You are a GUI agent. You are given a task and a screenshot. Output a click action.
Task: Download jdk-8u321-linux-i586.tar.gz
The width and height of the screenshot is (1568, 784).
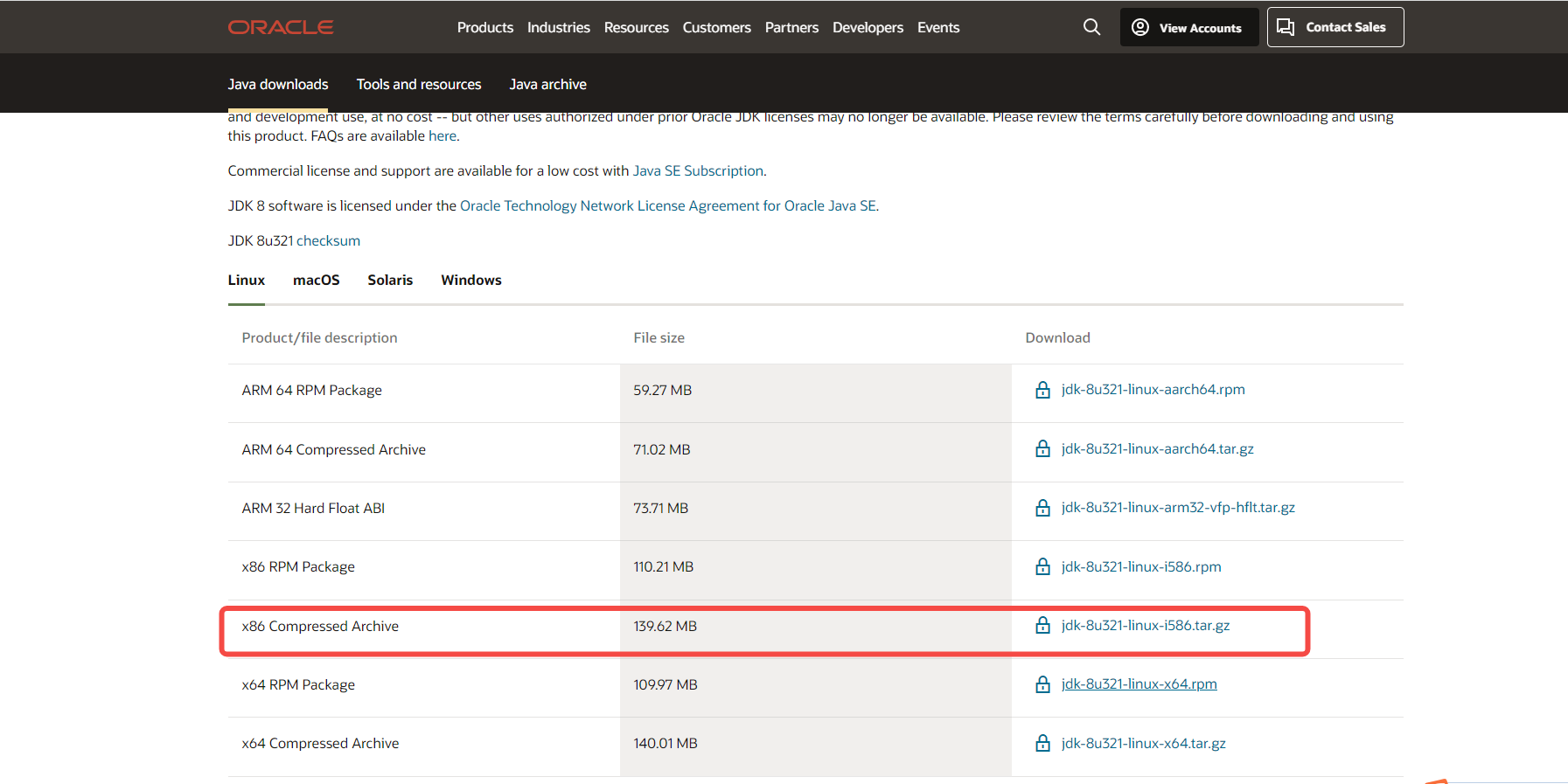(1146, 625)
